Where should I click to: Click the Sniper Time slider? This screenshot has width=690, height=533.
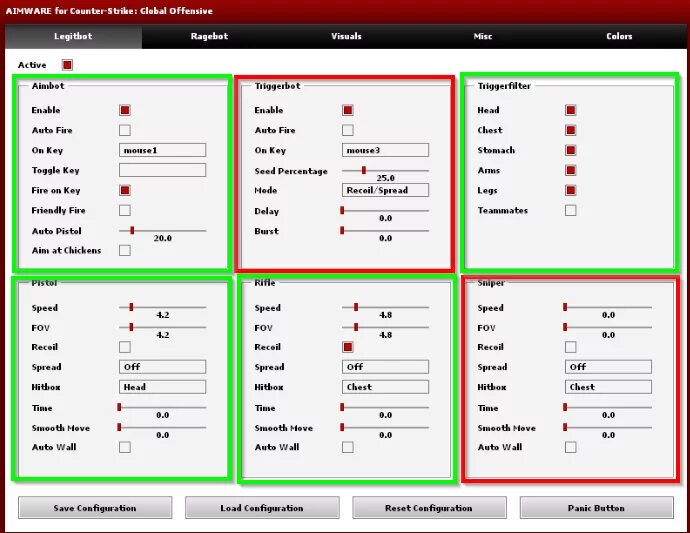pyautogui.click(x=608, y=408)
